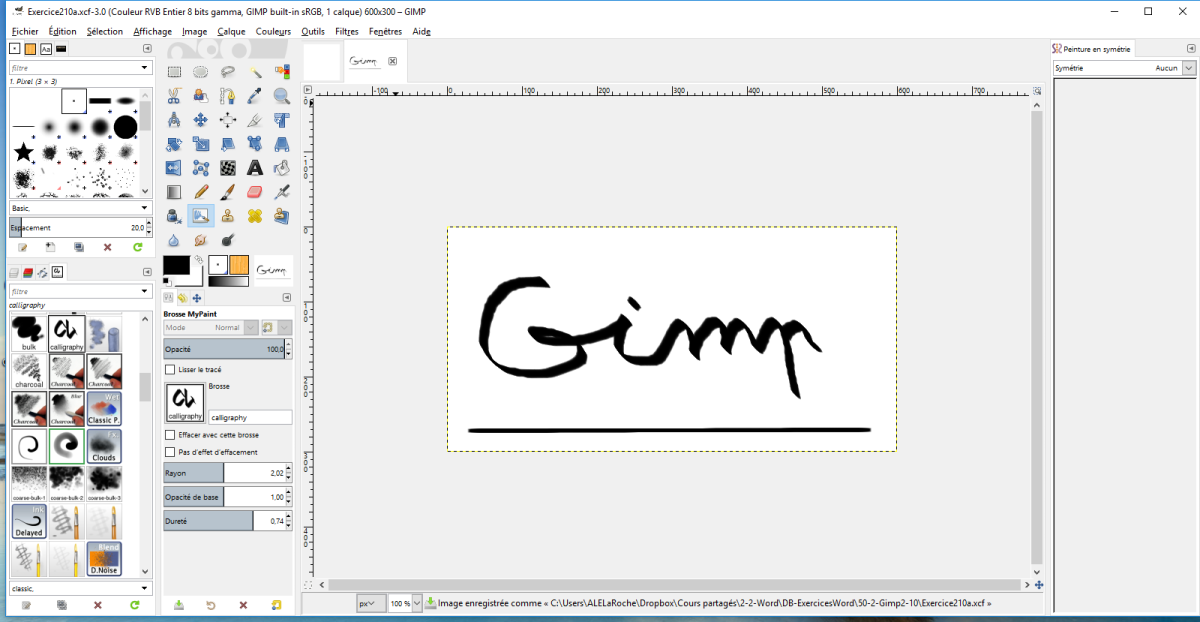Image resolution: width=1200 pixels, height=622 pixels.
Task: Adjust the Opacité slider
Action: click(x=228, y=349)
